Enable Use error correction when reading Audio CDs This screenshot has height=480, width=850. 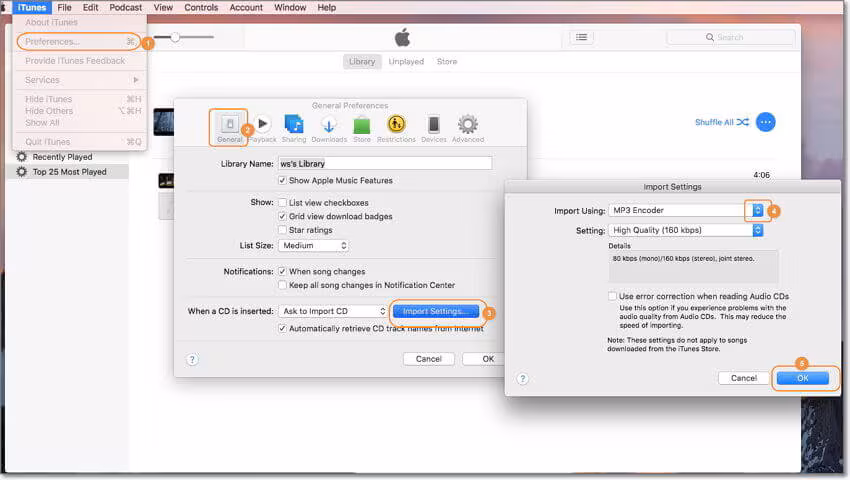[613, 296]
